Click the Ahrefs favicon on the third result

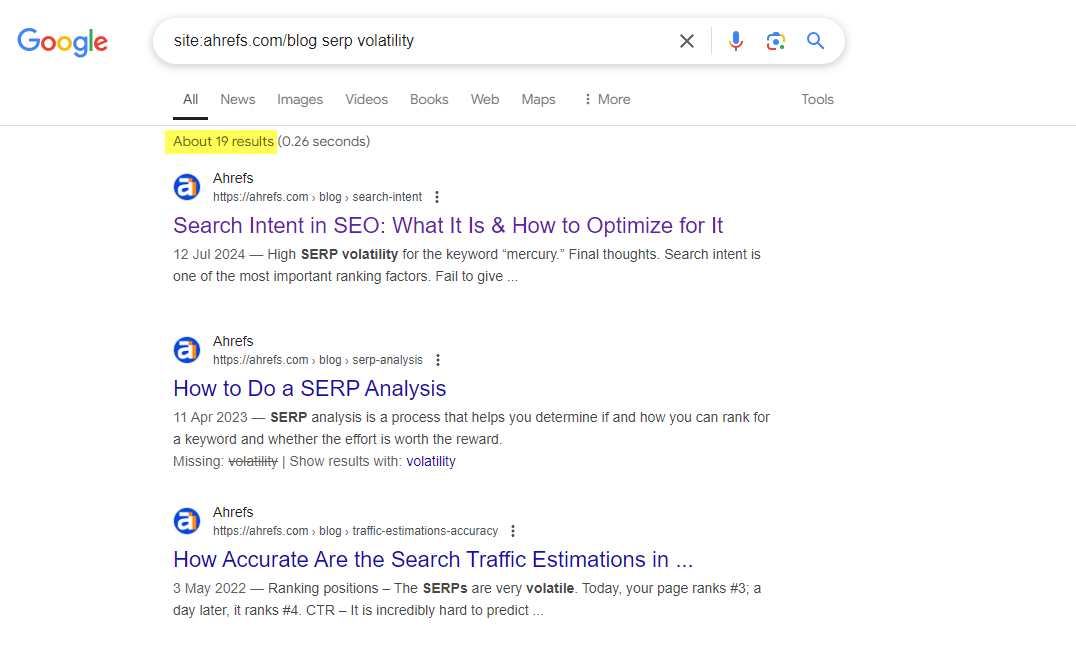click(187, 521)
